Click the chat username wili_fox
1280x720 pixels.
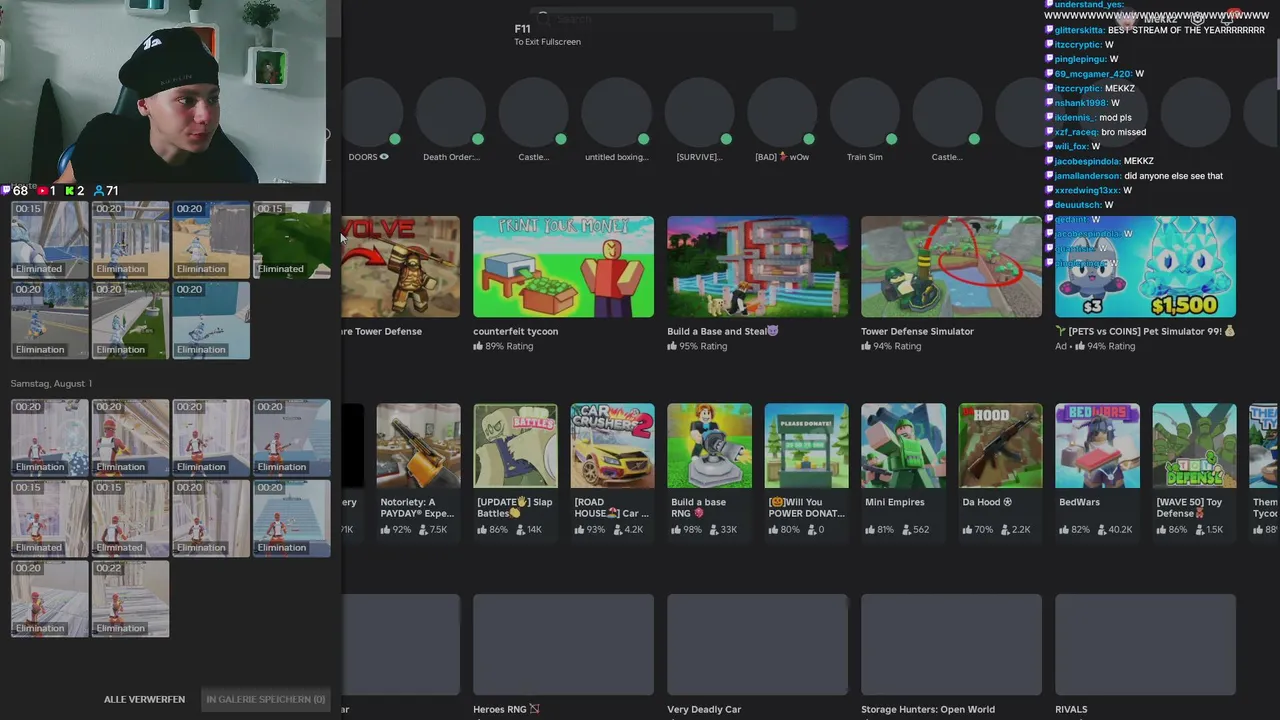coord(1070,147)
